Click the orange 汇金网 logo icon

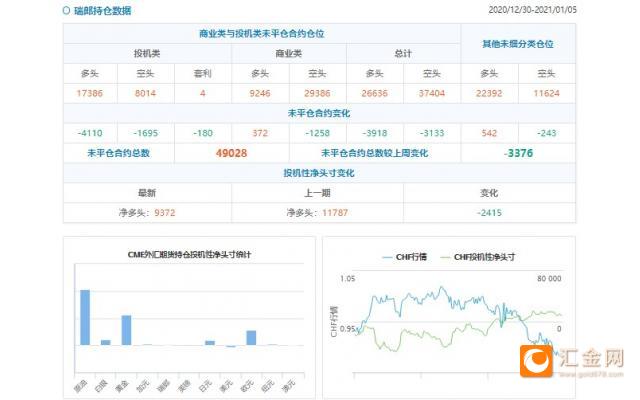point(536,361)
